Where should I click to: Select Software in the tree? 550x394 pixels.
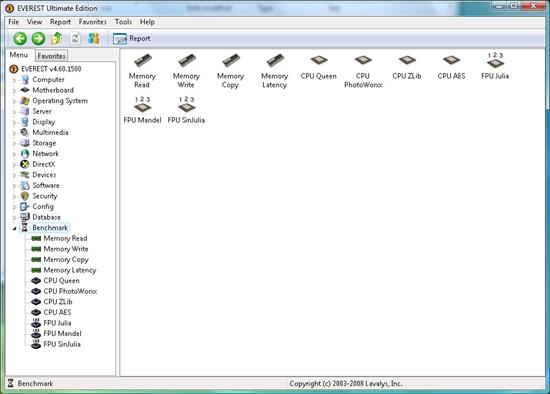(x=46, y=185)
